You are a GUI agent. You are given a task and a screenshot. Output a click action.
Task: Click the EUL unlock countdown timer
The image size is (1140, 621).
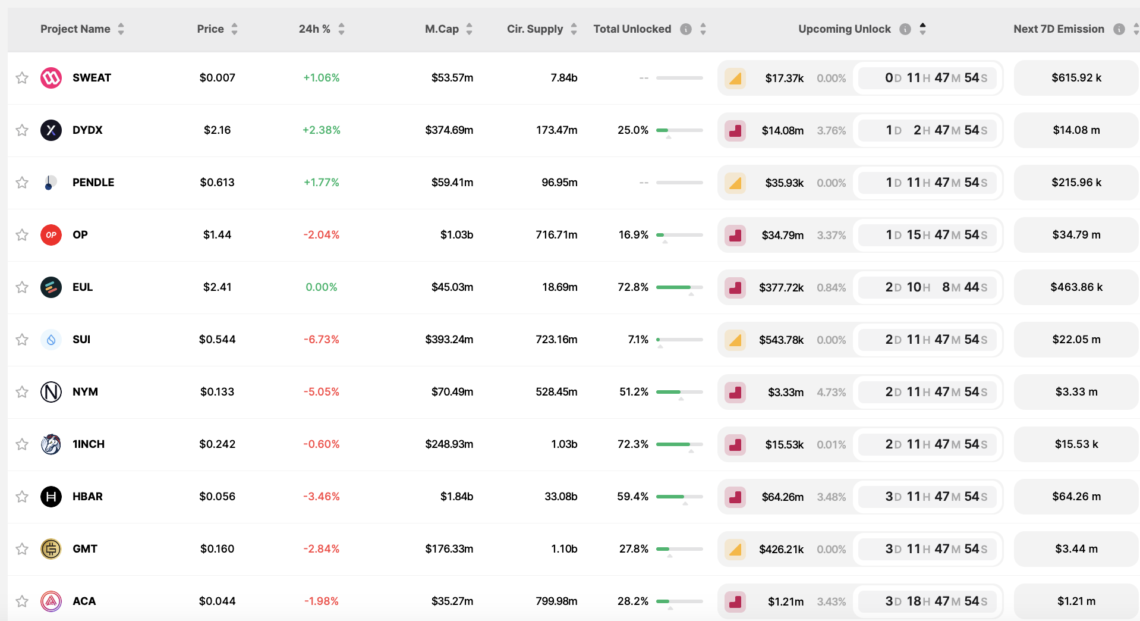coord(927,287)
